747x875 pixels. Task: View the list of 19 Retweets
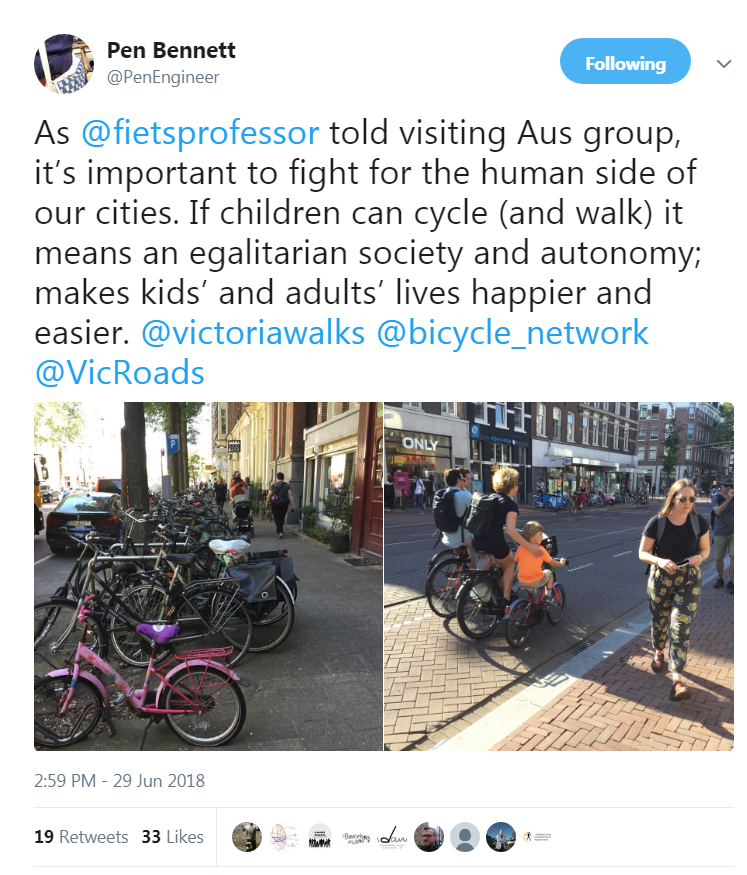coord(81,836)
